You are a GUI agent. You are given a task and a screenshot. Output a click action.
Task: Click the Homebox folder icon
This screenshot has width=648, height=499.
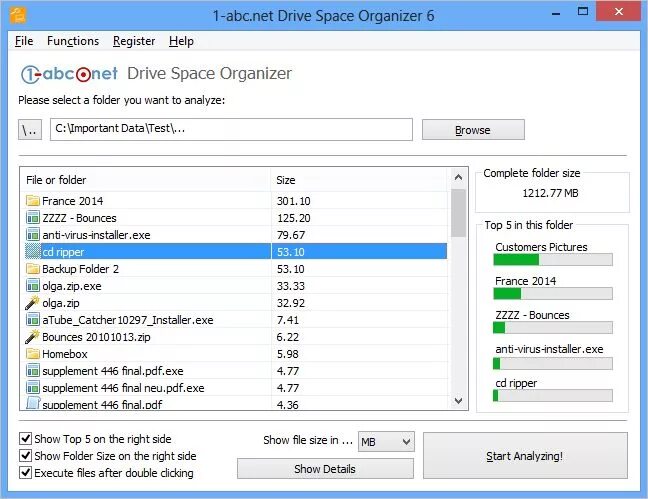click(x=33, y=353)
